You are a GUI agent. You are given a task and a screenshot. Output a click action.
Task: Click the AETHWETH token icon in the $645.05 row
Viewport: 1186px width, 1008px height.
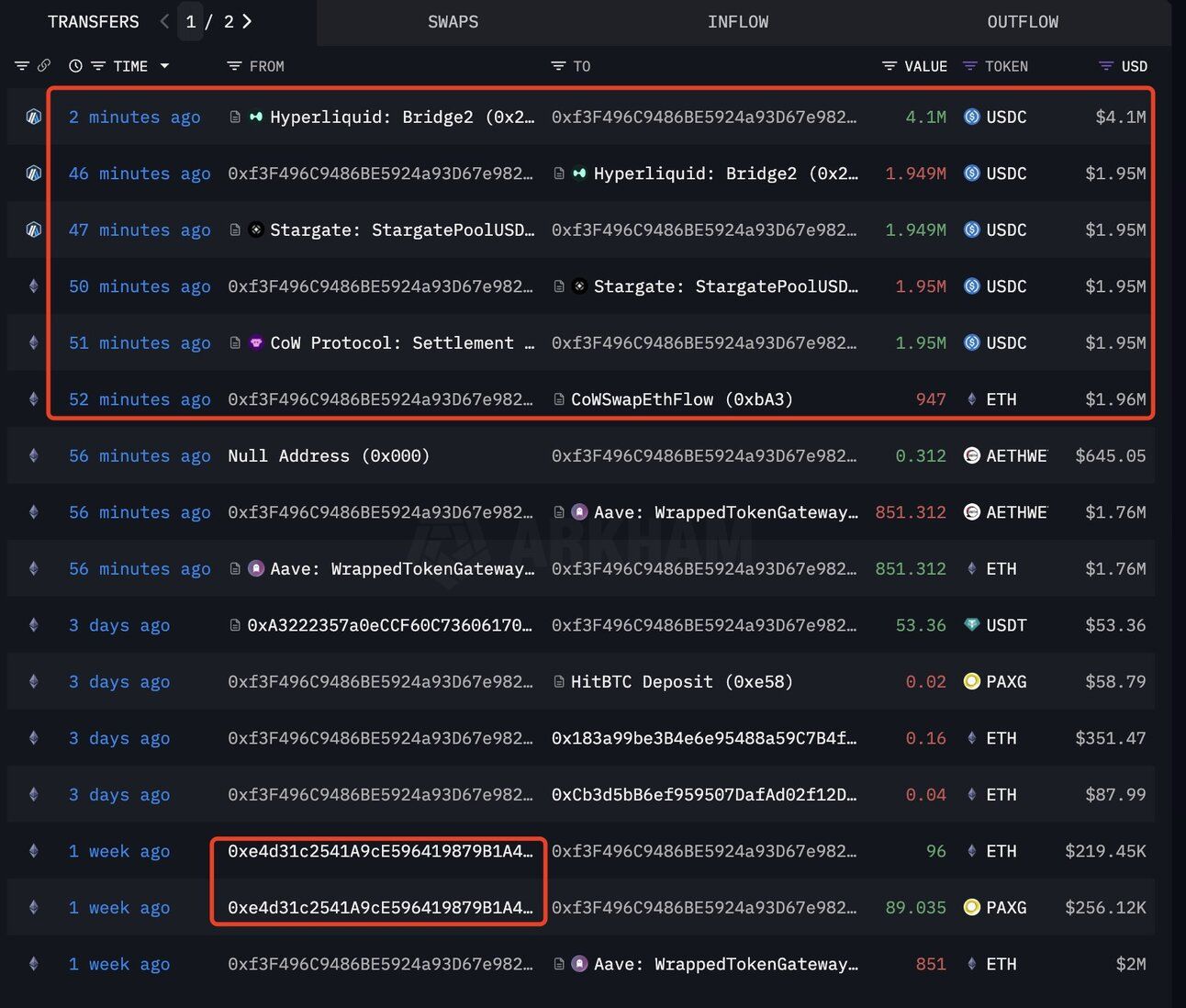pyautogui.click(x=971, y=455)
